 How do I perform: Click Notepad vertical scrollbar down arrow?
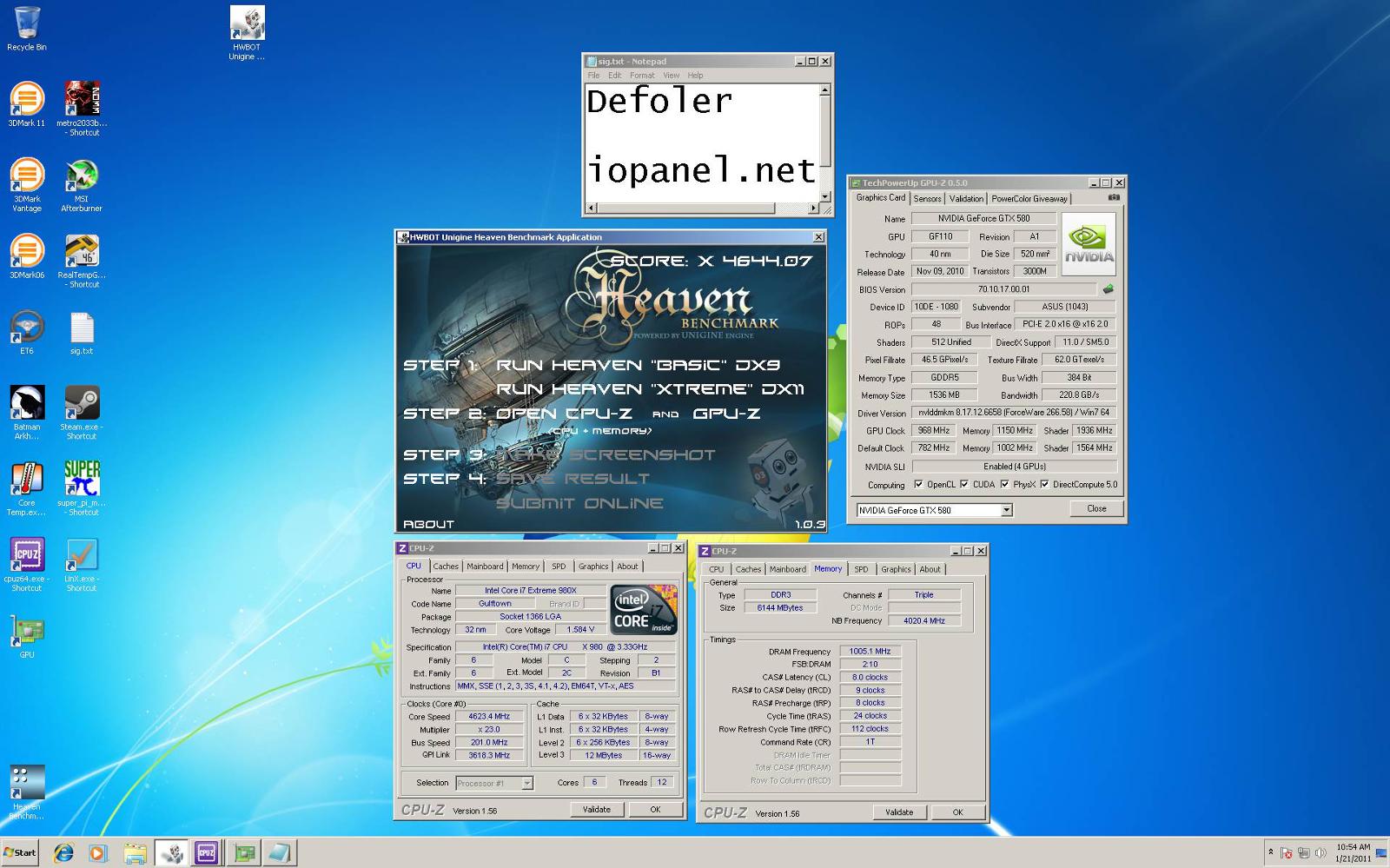point(824,196)
